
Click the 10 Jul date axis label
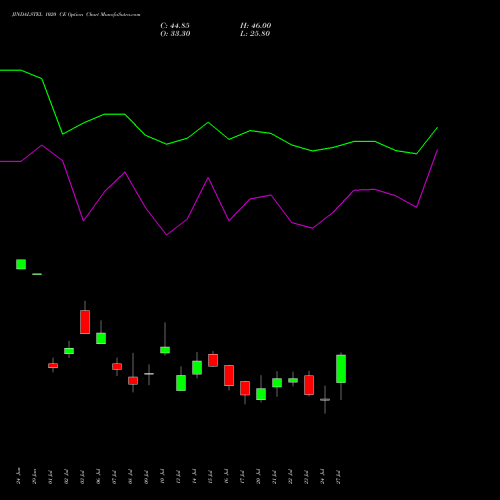coord(163,477)
